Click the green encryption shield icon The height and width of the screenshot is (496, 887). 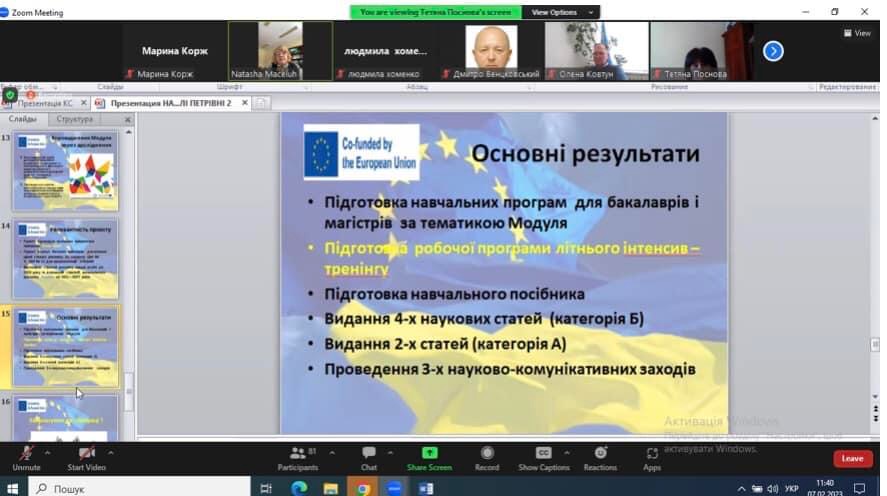10,95
